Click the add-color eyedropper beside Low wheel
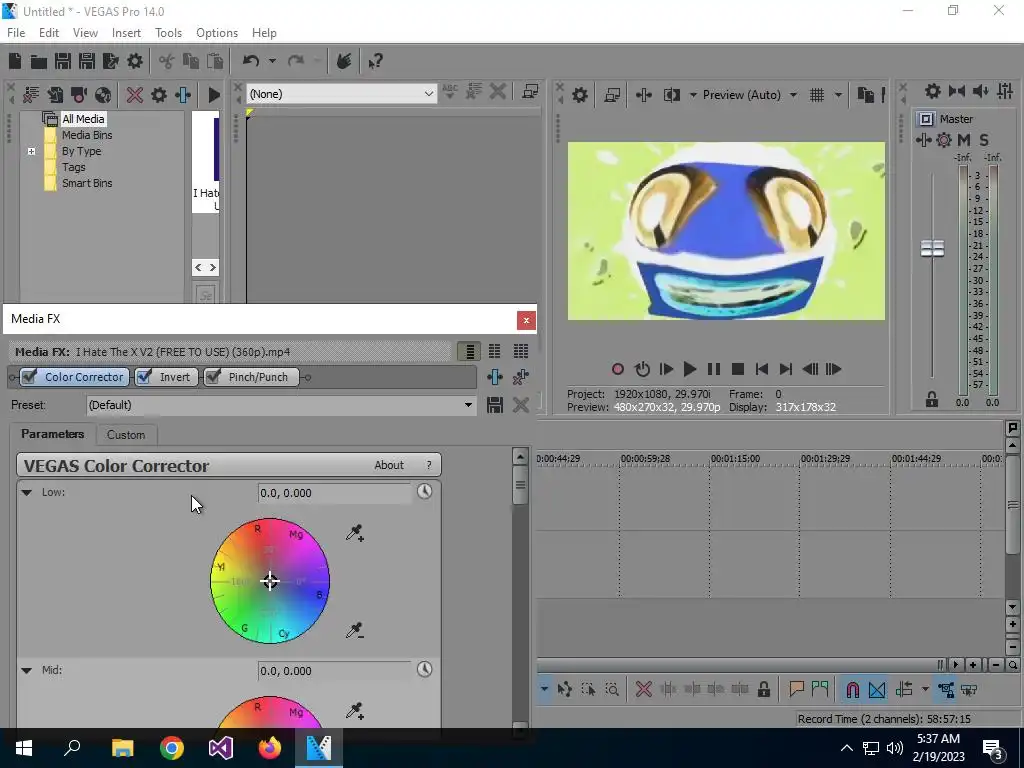The height and width of the screenshot is (768, 1024). click(x=355, y=534)
